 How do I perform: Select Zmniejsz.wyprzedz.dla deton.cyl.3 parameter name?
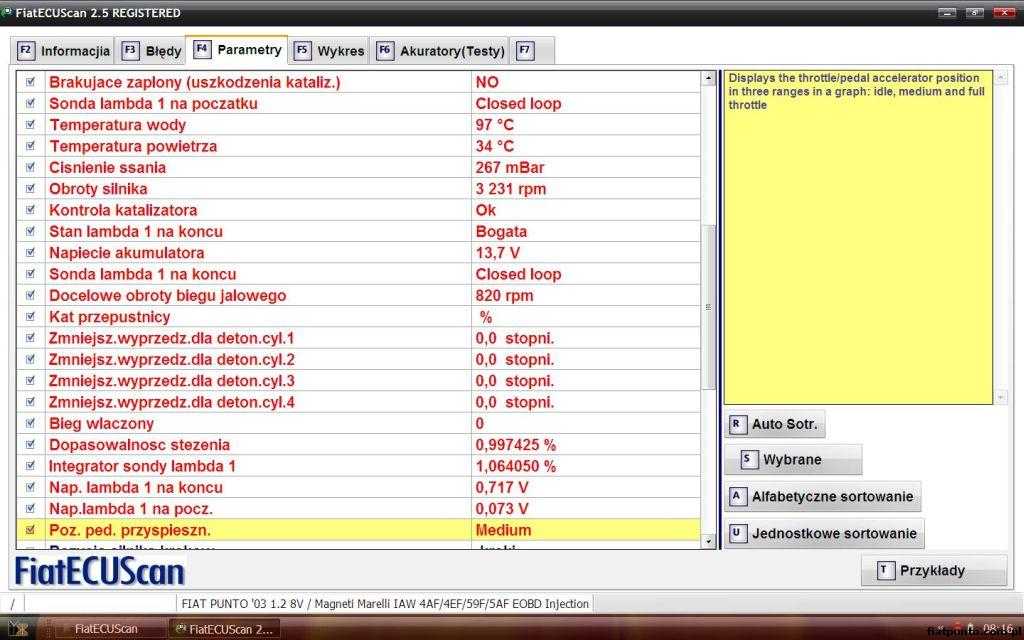click(172, 381)
